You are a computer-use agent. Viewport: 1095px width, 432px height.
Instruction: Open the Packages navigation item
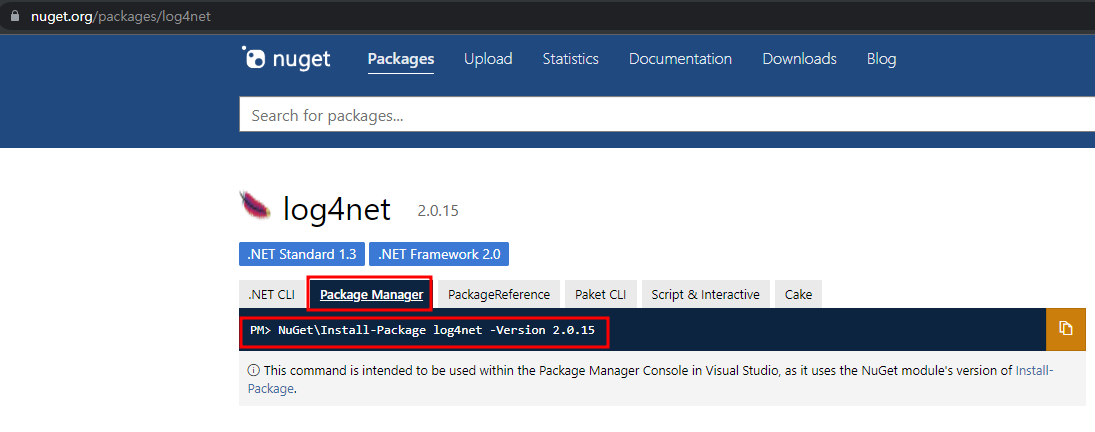click(401, 59)
